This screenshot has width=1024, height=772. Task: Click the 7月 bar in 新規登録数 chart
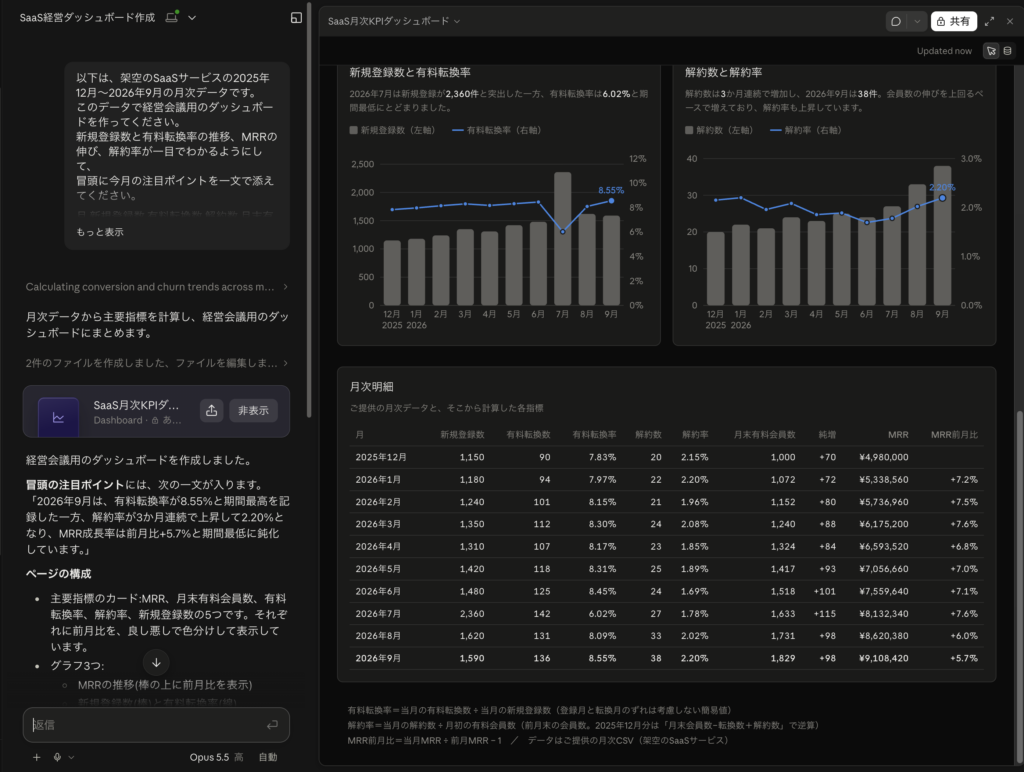(562, 238)
